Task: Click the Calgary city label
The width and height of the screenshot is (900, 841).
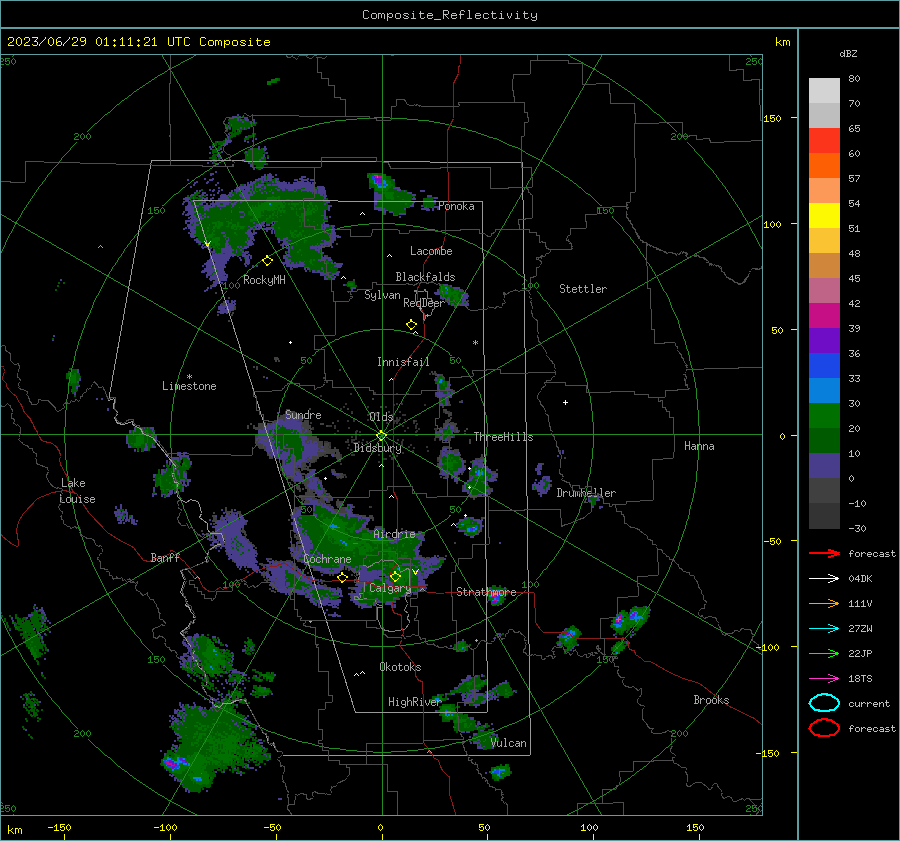Action: pos(390,588)
